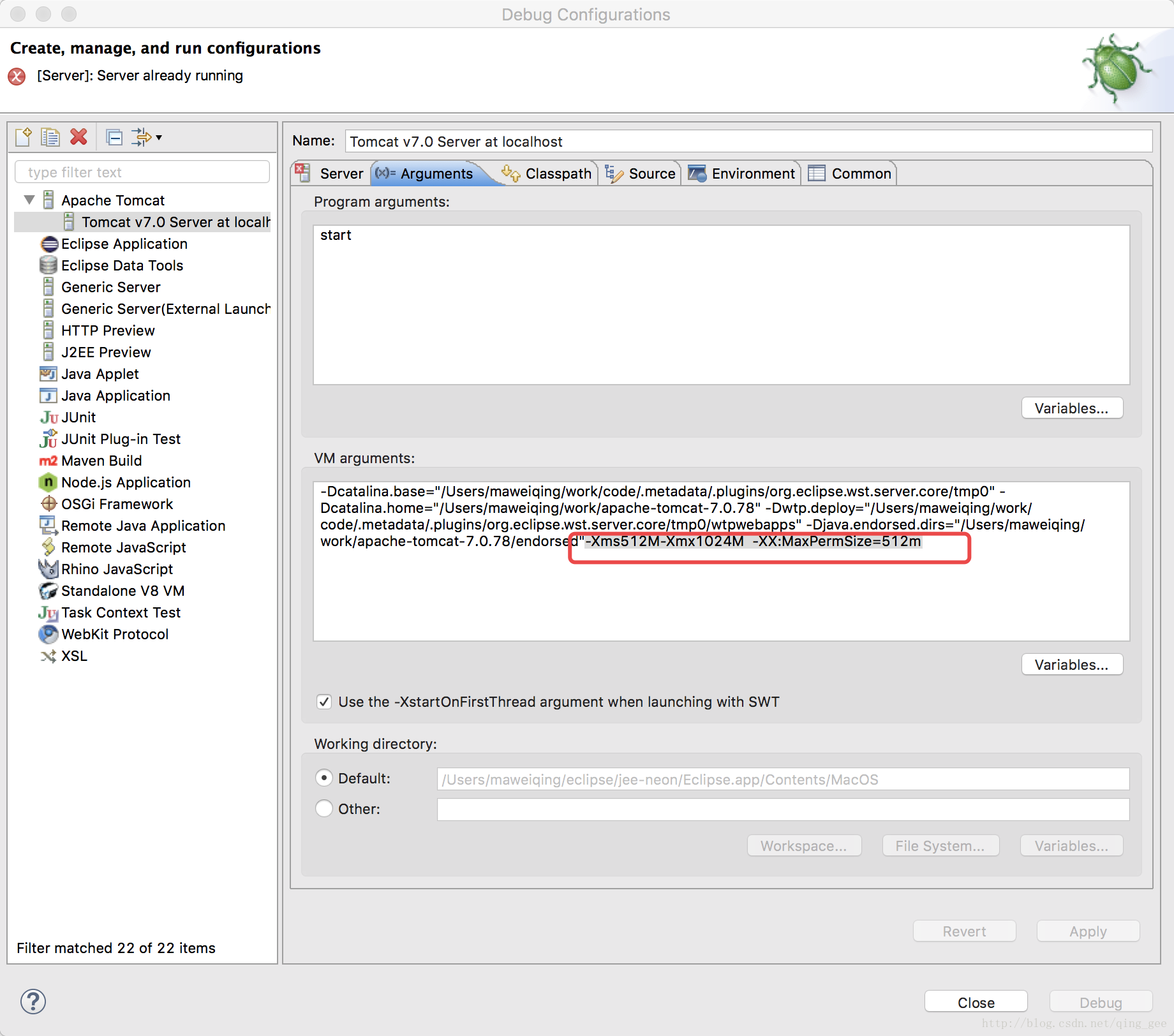Click the Revert button

965,931
